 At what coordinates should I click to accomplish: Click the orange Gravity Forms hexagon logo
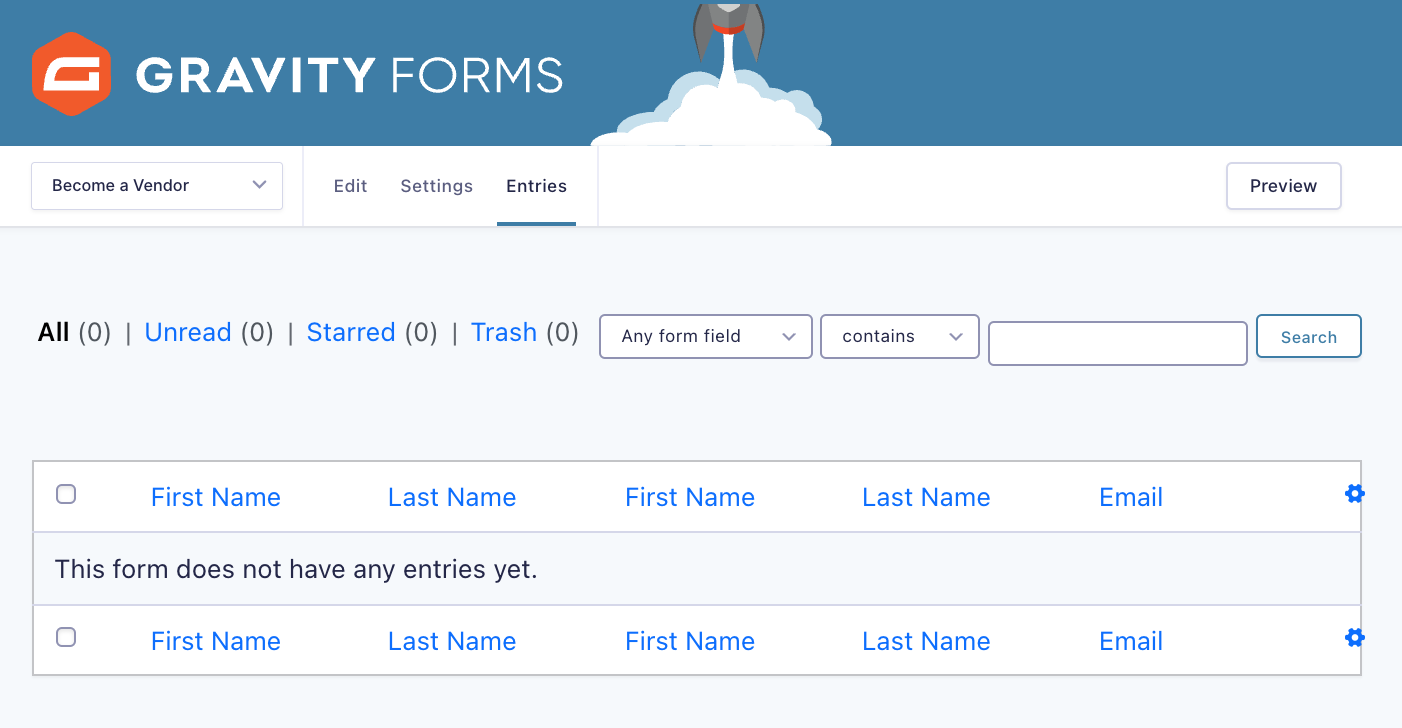[x=70, y=74]
